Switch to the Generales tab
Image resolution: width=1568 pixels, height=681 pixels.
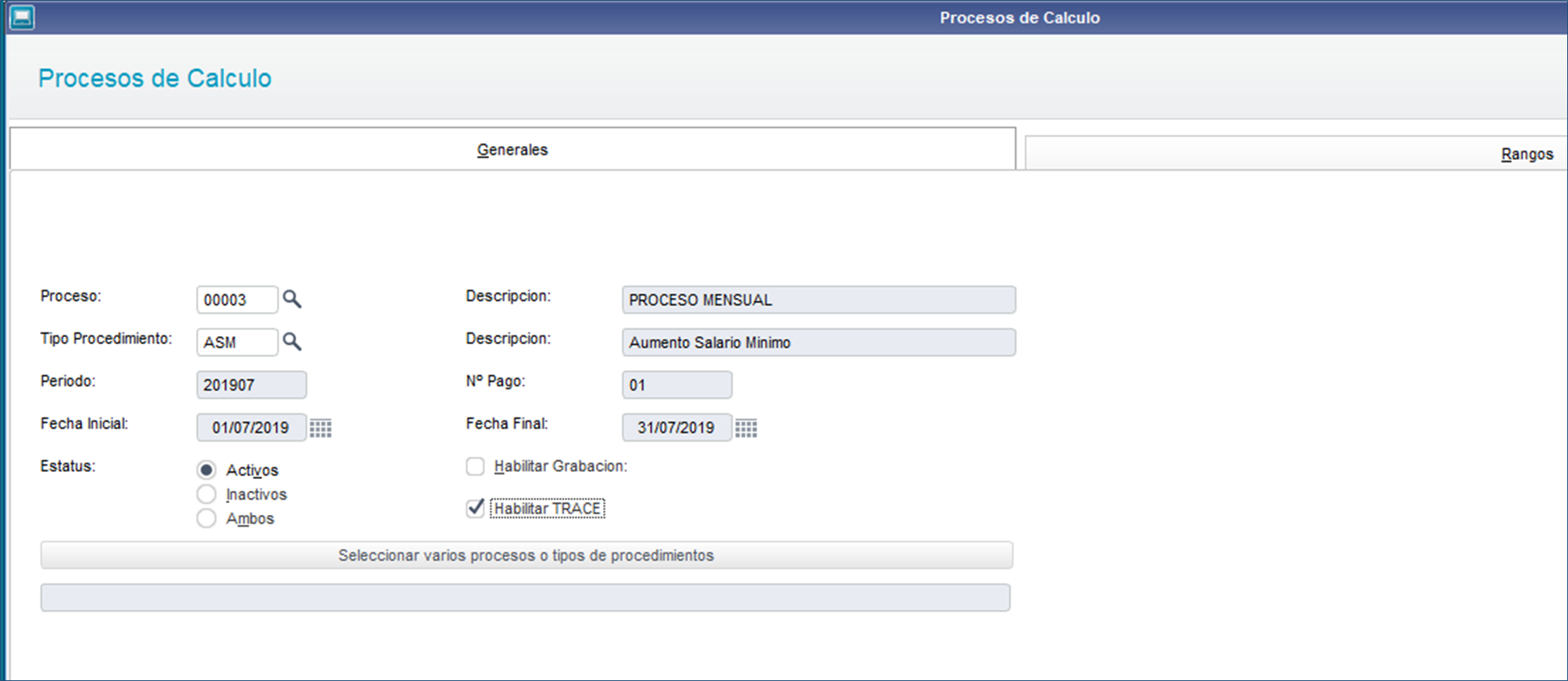point(512,149)
